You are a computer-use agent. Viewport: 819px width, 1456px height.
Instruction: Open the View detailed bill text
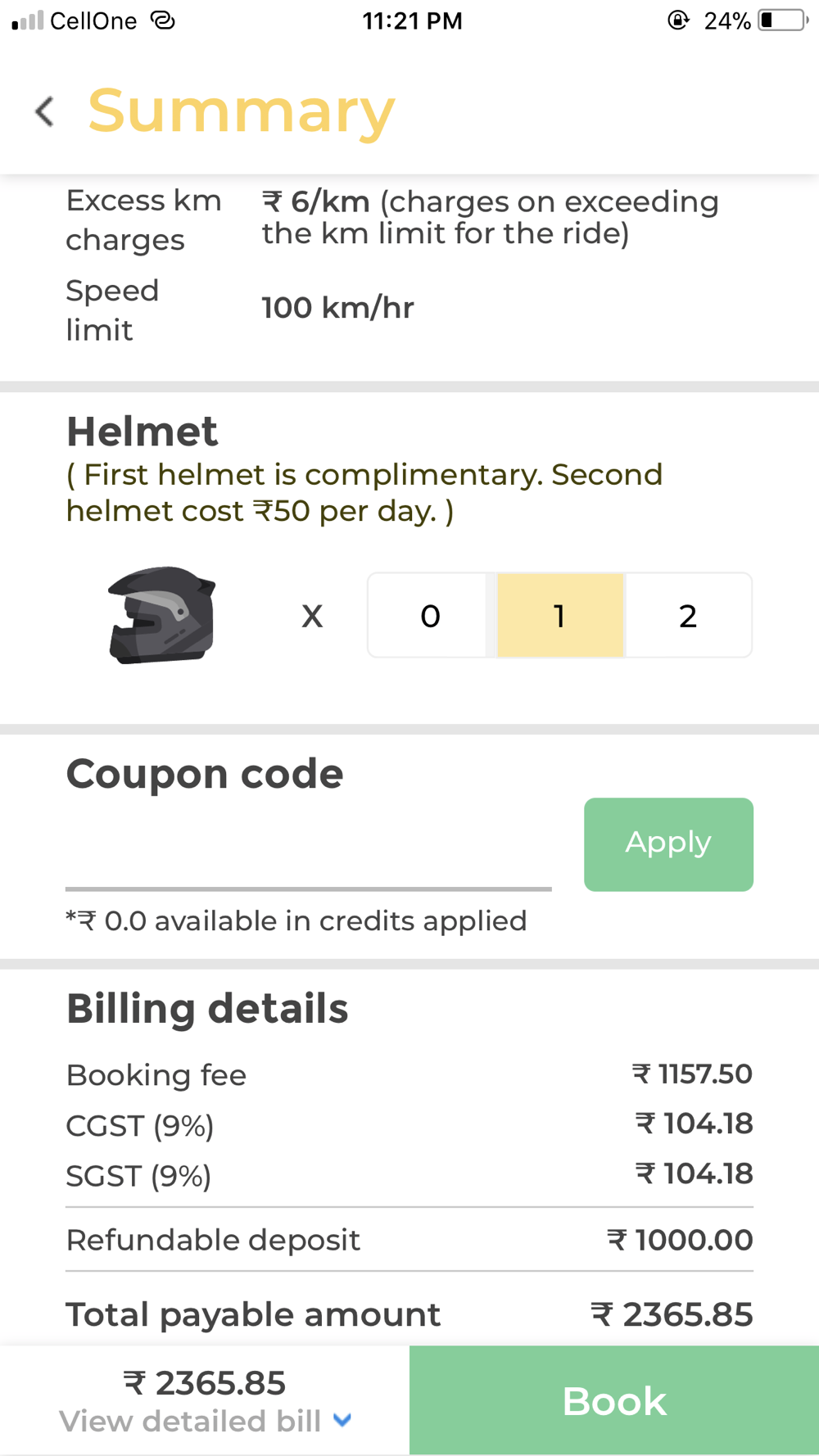(190, 1421)
